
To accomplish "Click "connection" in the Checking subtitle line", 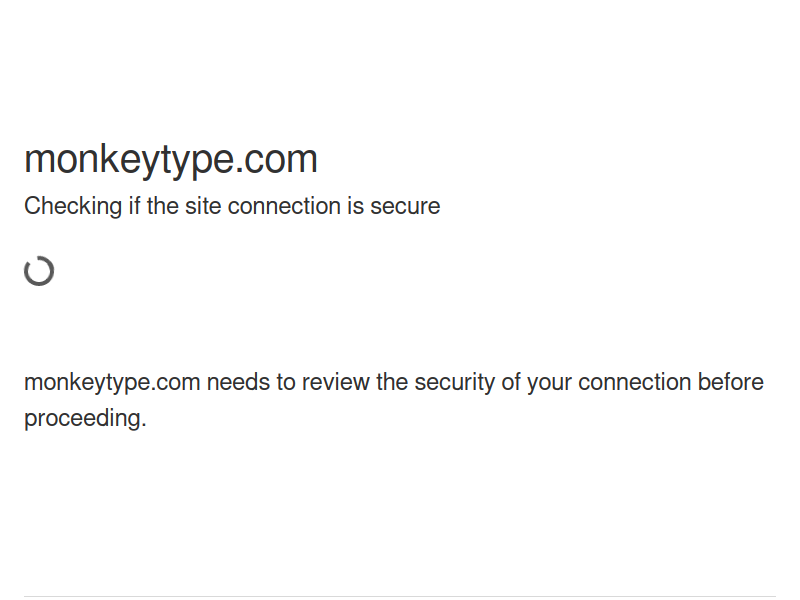I will tap(284, 207).
